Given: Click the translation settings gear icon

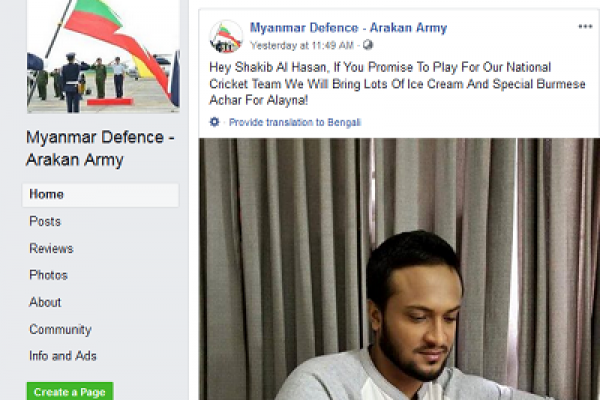Looking at the screenshot, I should [x=214, y=122].
